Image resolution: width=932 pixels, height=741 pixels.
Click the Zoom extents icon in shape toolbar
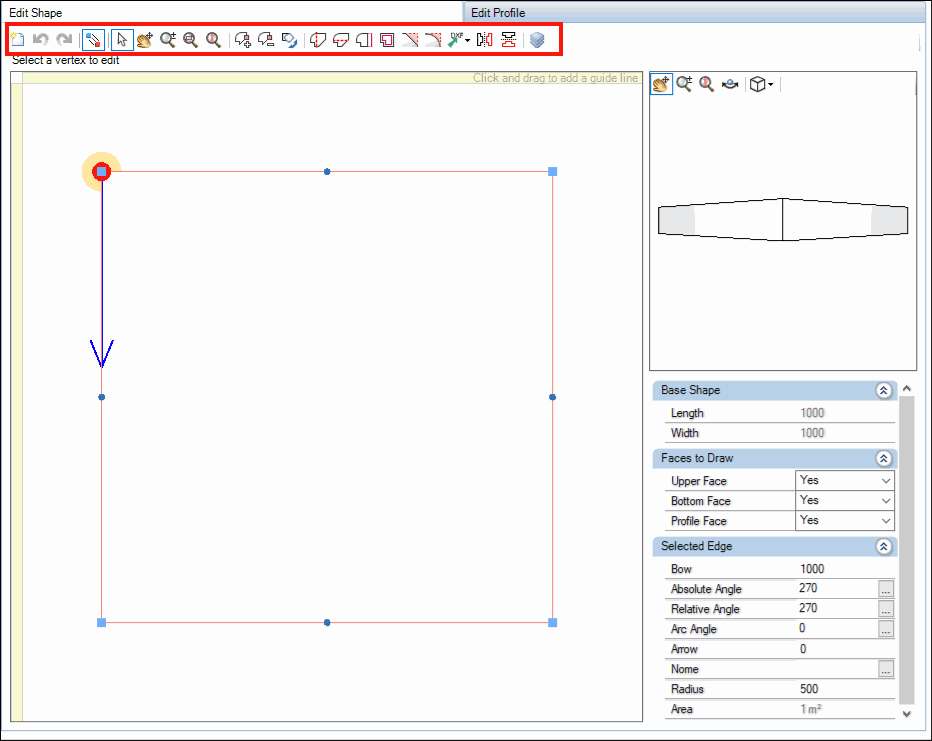click(213, 40)
